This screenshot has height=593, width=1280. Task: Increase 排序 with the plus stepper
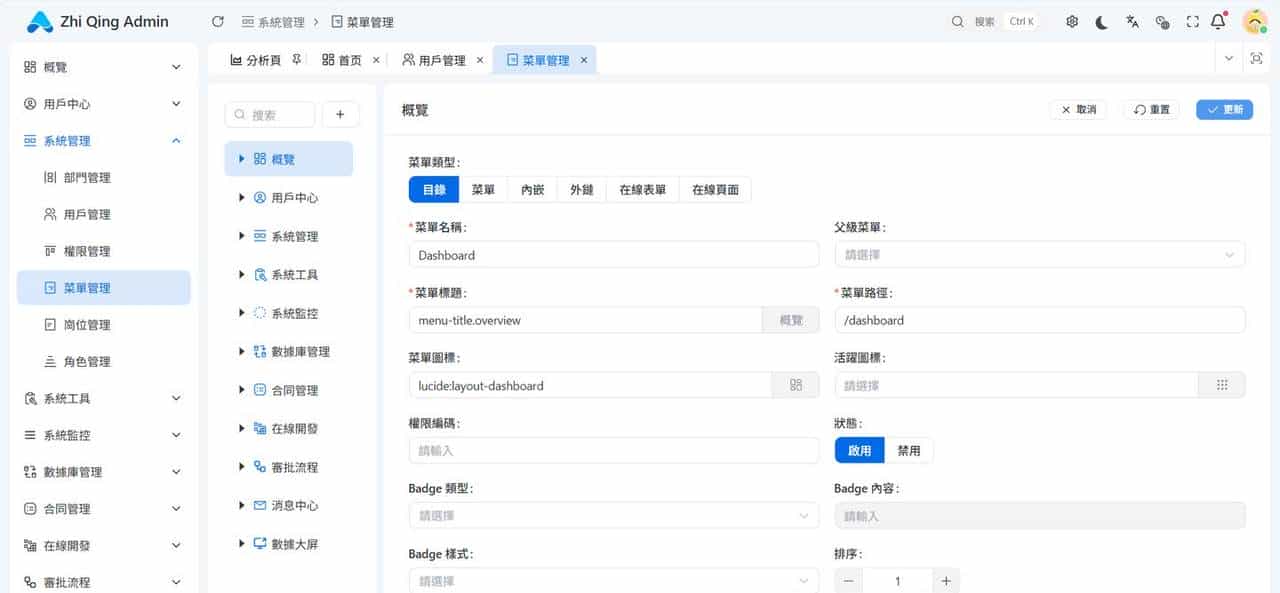[944, 580]
